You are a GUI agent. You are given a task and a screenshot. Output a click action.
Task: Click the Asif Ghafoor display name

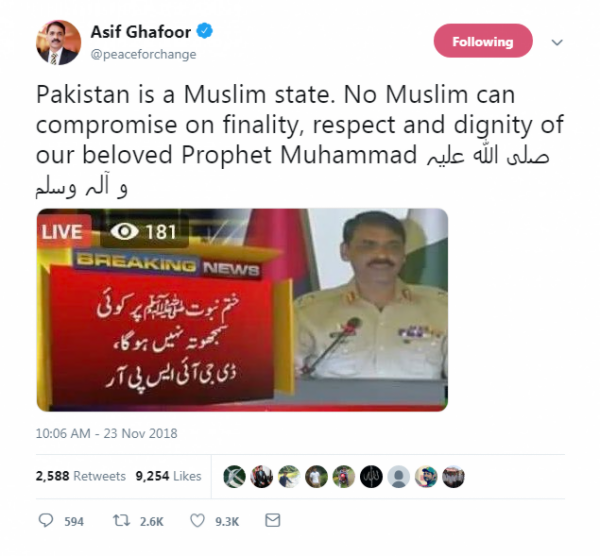point(141,32)
